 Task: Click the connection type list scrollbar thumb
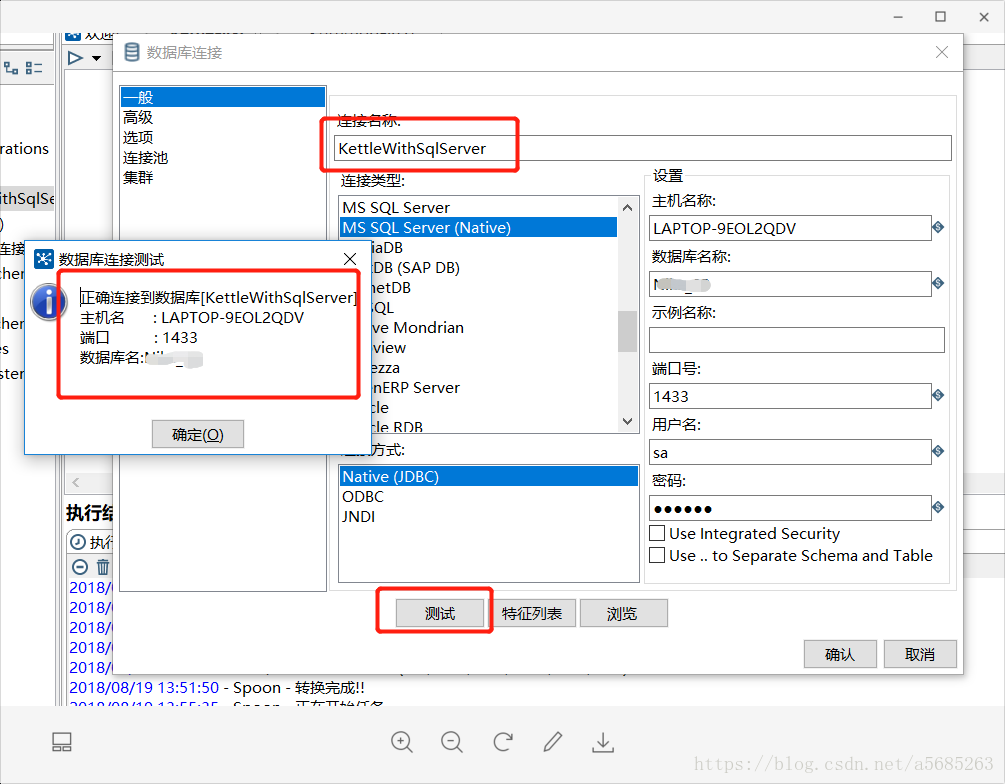click(x=627, y=331)
